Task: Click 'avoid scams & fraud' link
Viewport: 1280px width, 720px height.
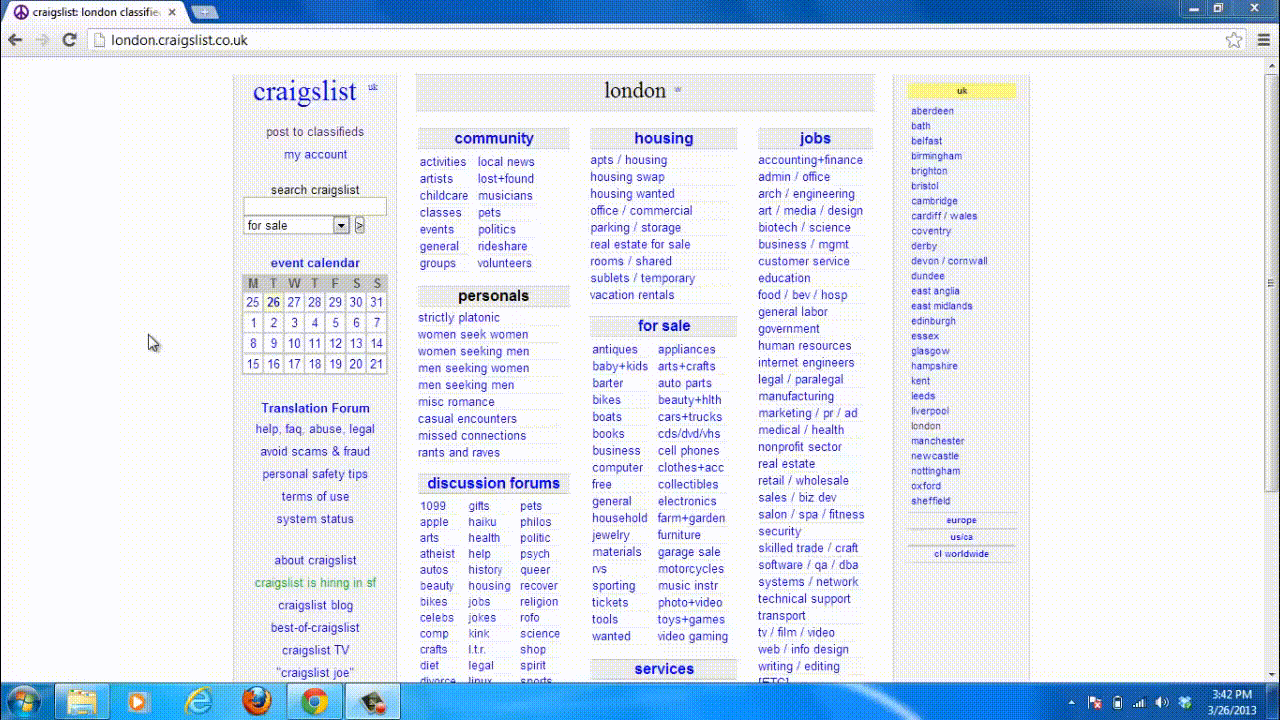Action: [315, 452]
